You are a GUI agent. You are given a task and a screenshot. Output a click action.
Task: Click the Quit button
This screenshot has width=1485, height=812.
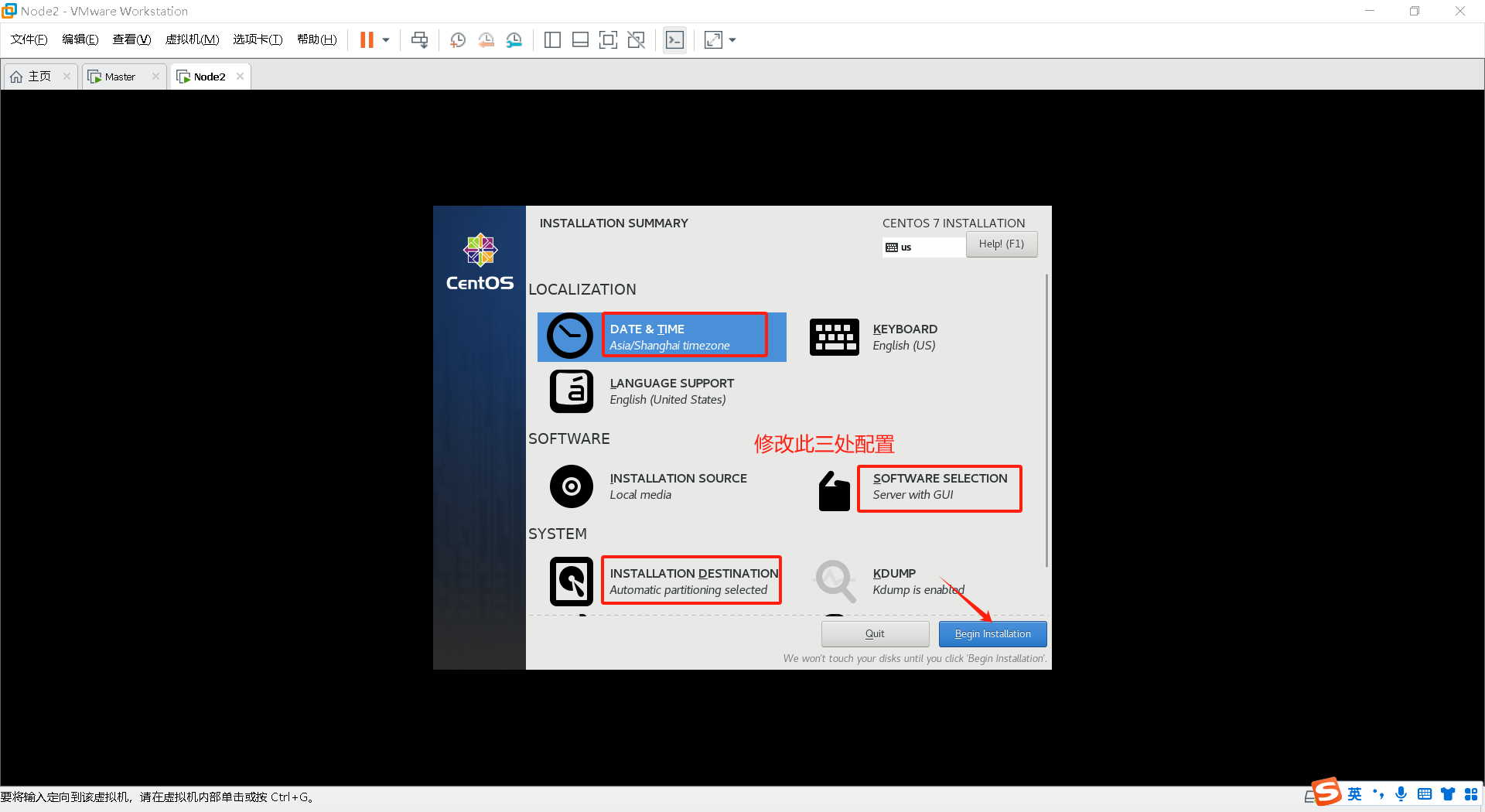(x=875, y=634)
